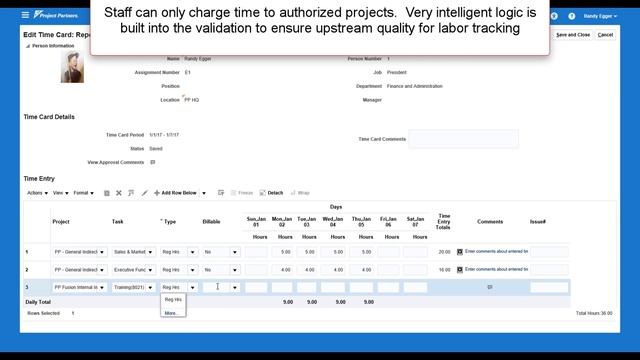640x360 pixels.
Task: Open comment icon in row 3
Action: pos(490,287)
